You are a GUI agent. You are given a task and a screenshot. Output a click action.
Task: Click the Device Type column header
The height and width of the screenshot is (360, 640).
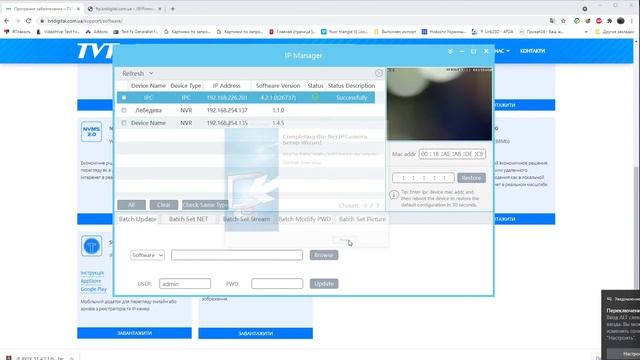186,86
